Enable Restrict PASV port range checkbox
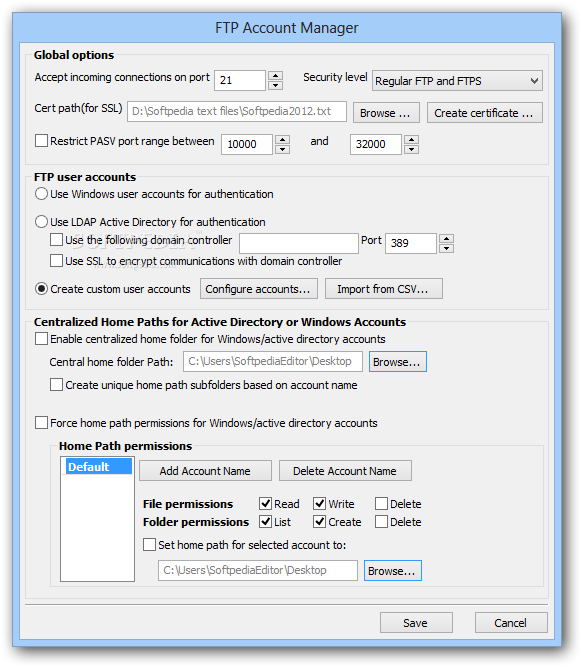 41,141
